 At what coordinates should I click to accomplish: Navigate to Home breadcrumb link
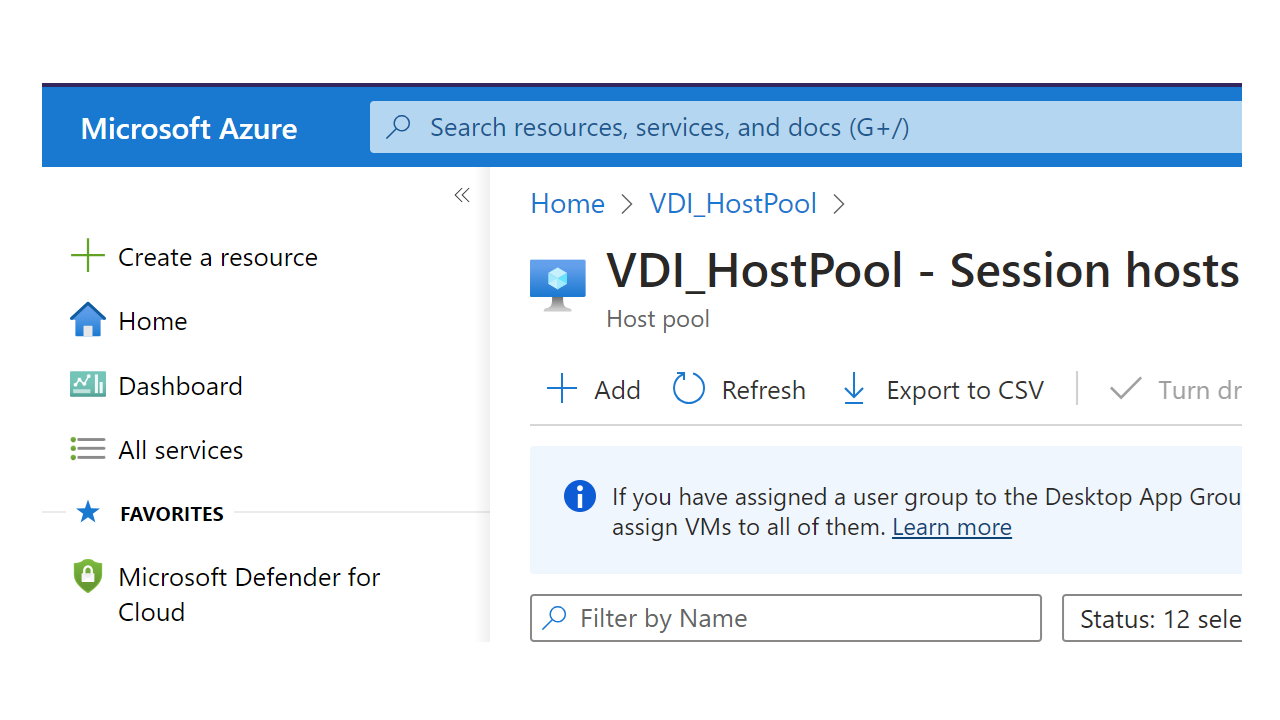coord(567,204)
